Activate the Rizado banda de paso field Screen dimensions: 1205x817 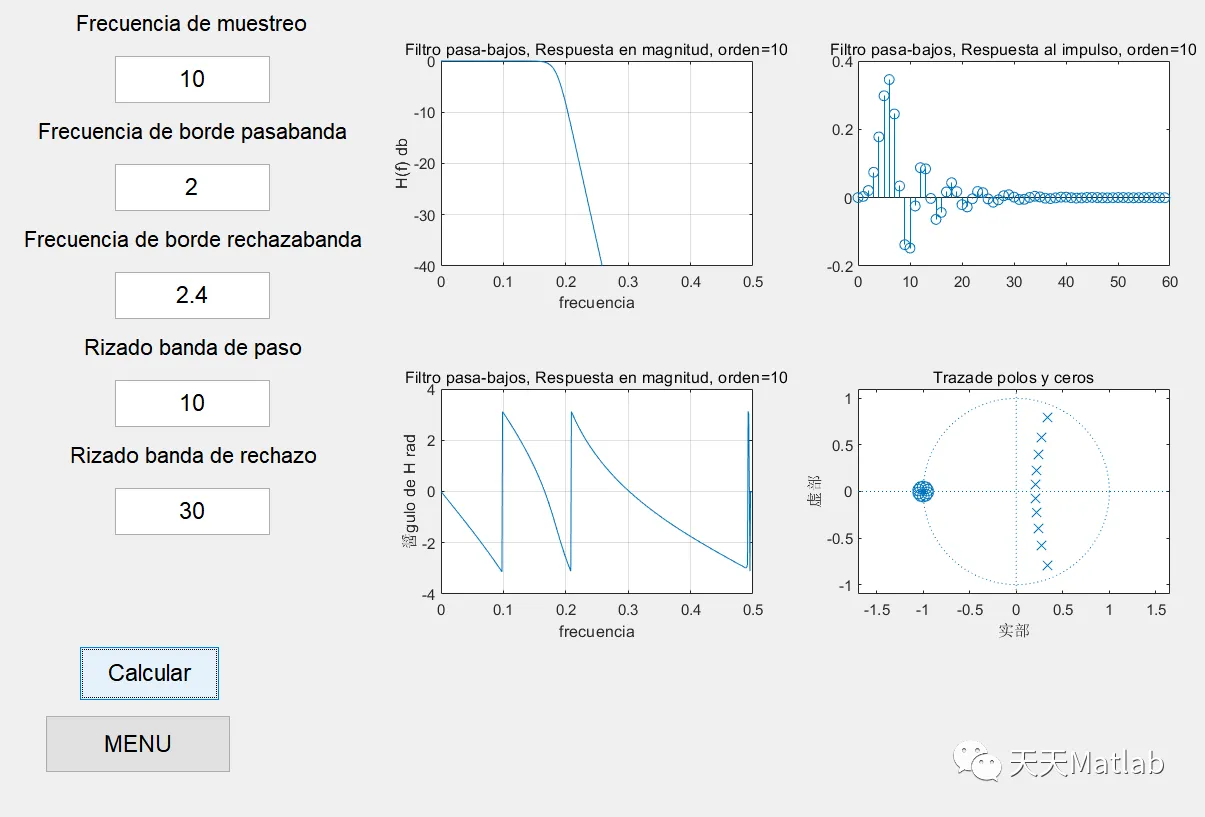(192, 403)
